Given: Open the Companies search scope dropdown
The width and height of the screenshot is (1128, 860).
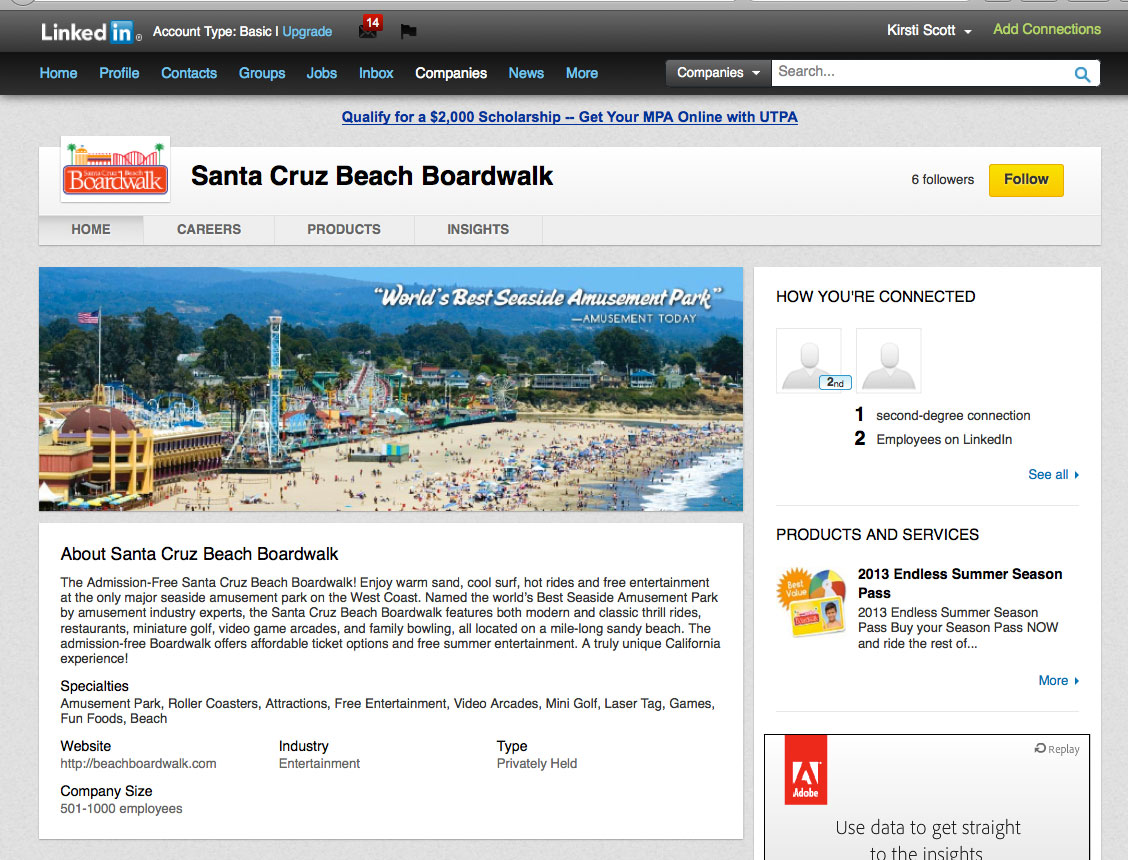Looking at the screenshot, I should click(x=718, y=73).
